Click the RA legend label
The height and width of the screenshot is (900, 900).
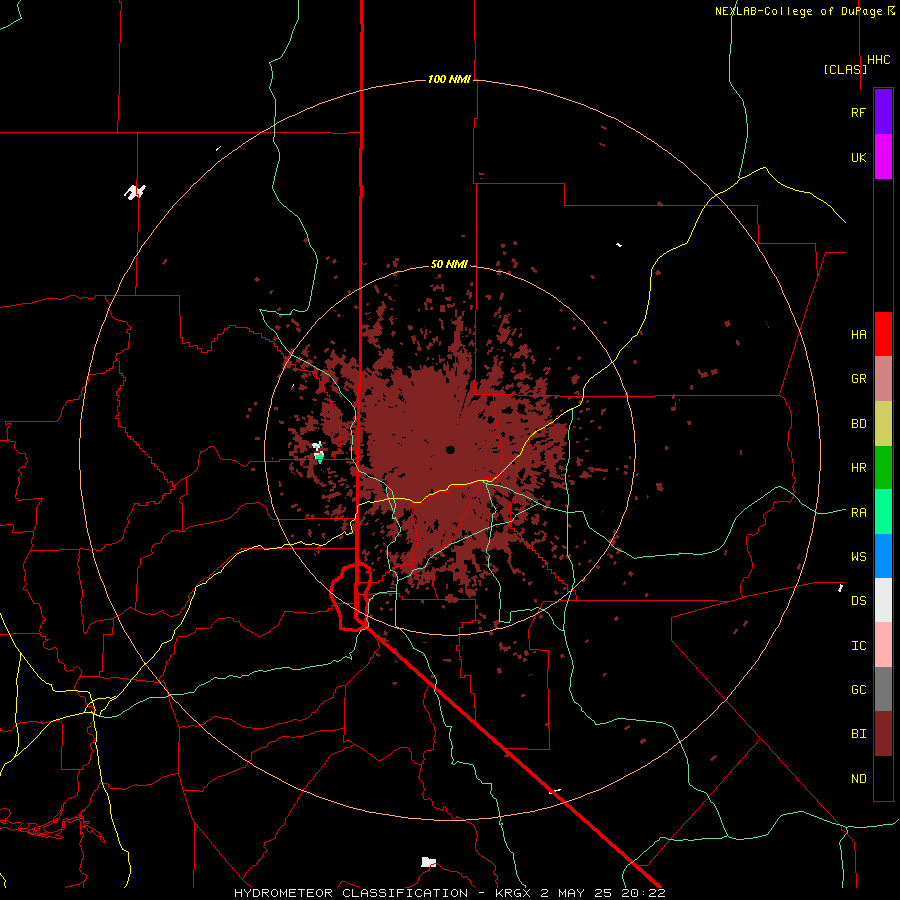coord(858,513)
